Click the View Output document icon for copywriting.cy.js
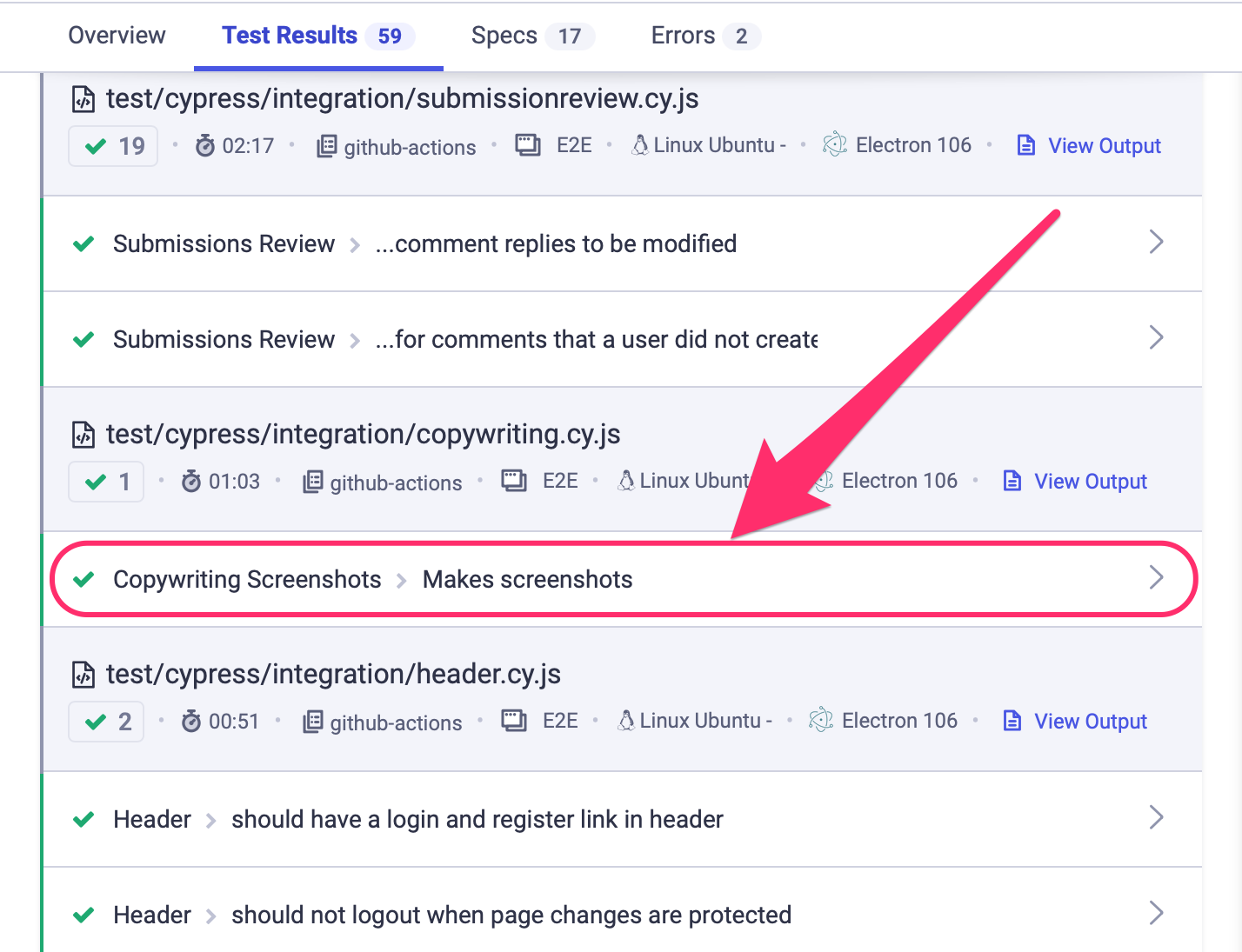 pos(1012,480)
